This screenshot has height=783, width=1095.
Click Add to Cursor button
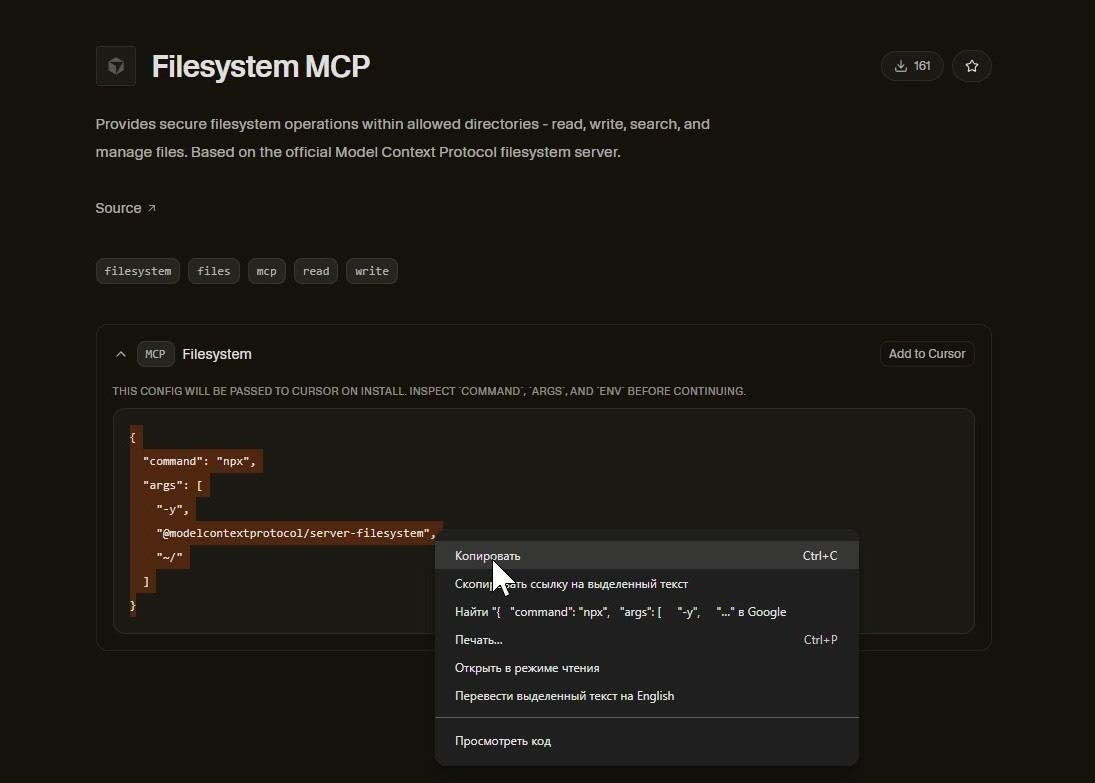[x=927, y=354]
